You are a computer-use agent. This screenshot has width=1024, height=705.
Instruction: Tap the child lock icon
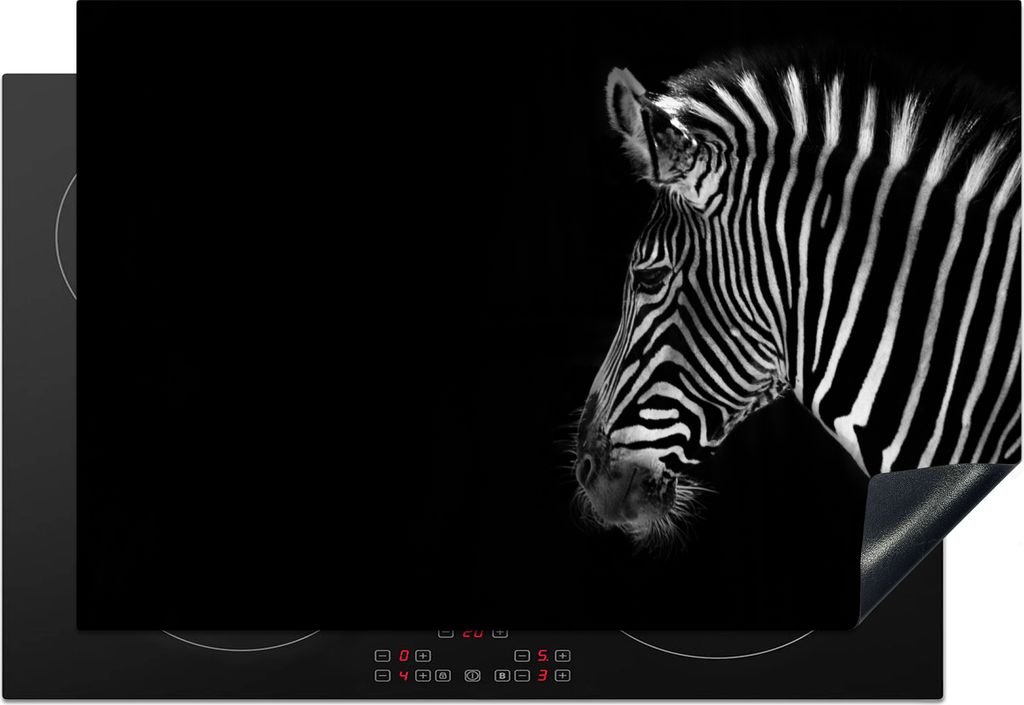click(x=442, y=676)
